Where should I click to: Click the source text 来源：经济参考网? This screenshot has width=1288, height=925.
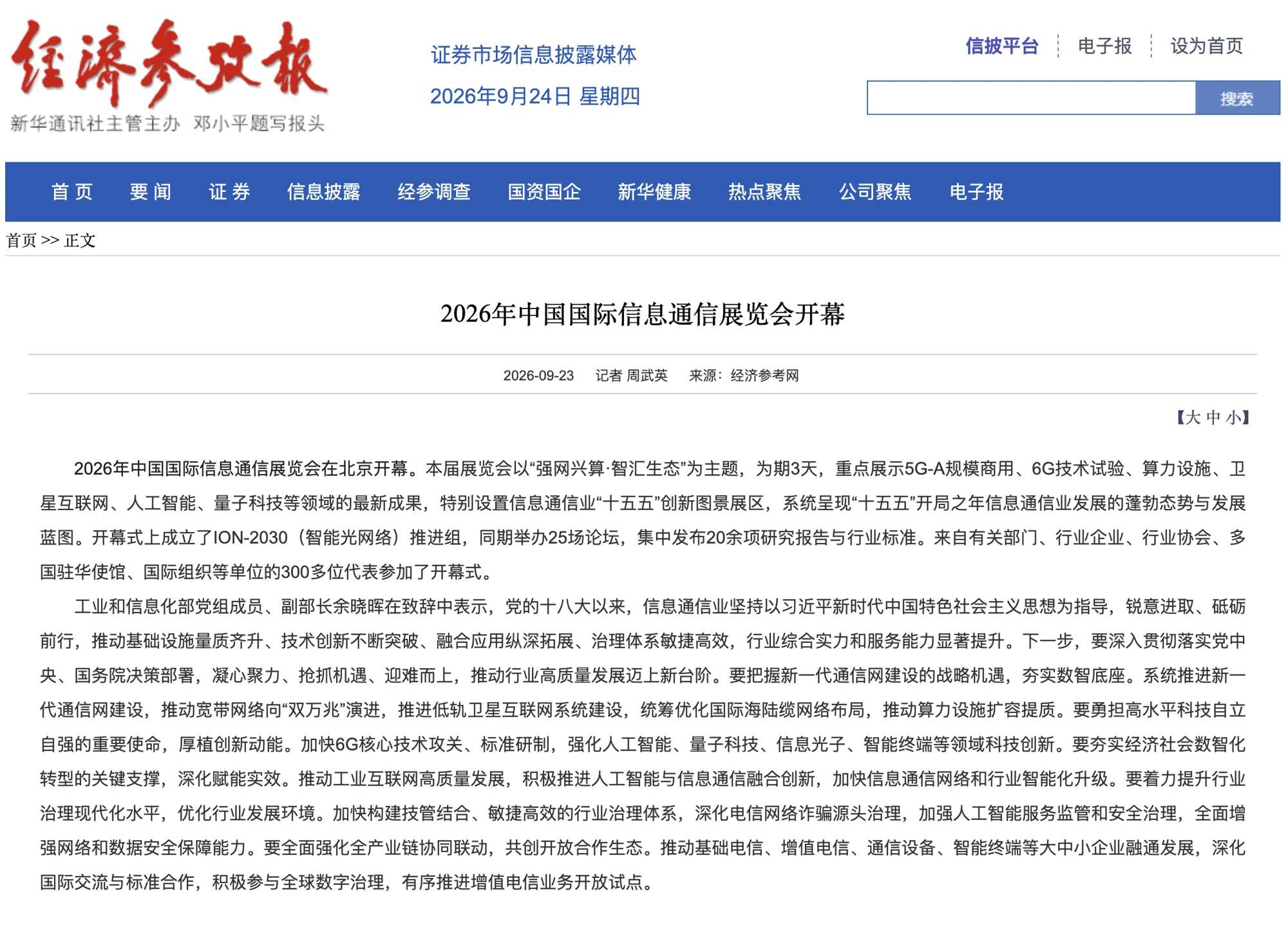click(x=744, y=376)
